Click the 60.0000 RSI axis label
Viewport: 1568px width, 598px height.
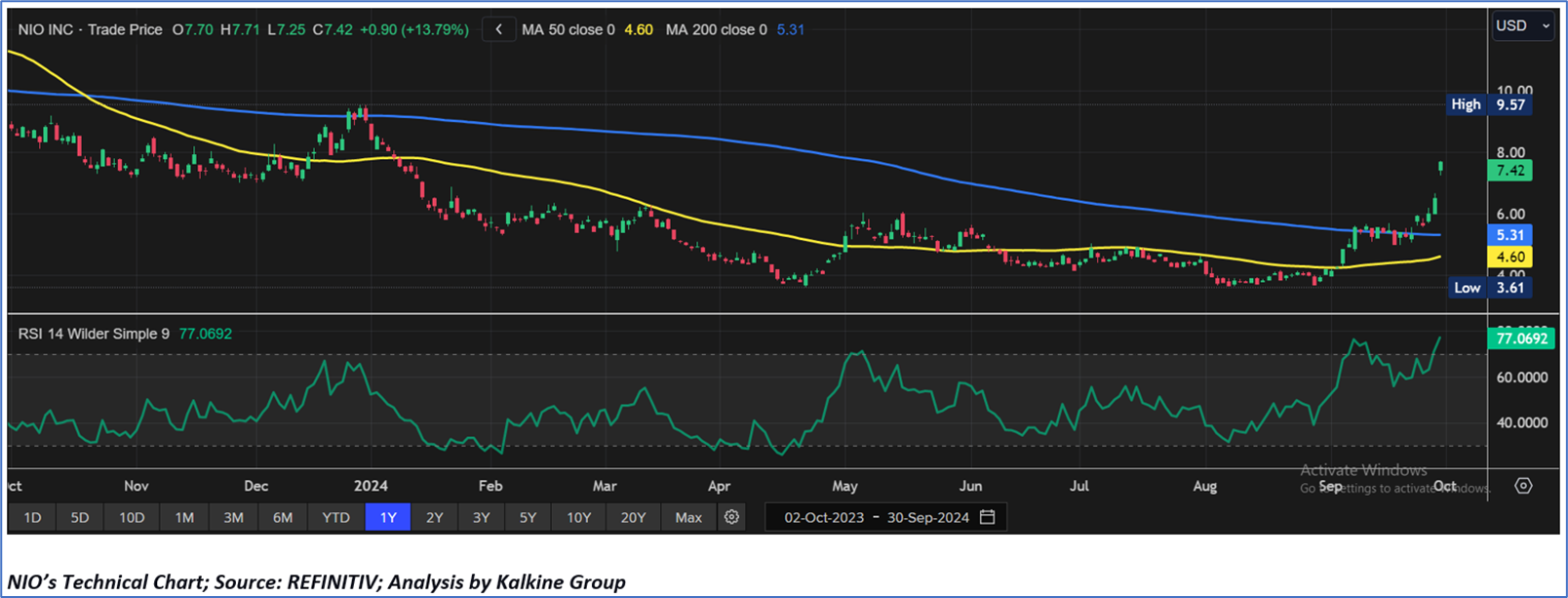click(x=1522, y=378)
